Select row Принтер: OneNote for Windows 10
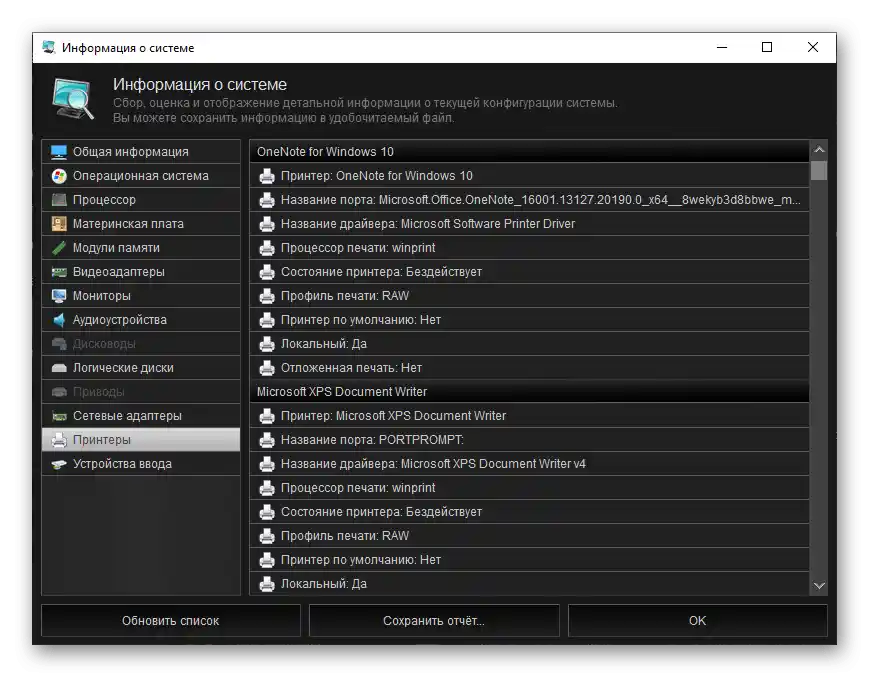Viewport: 869px width, 677px height. tap(529, 176)
